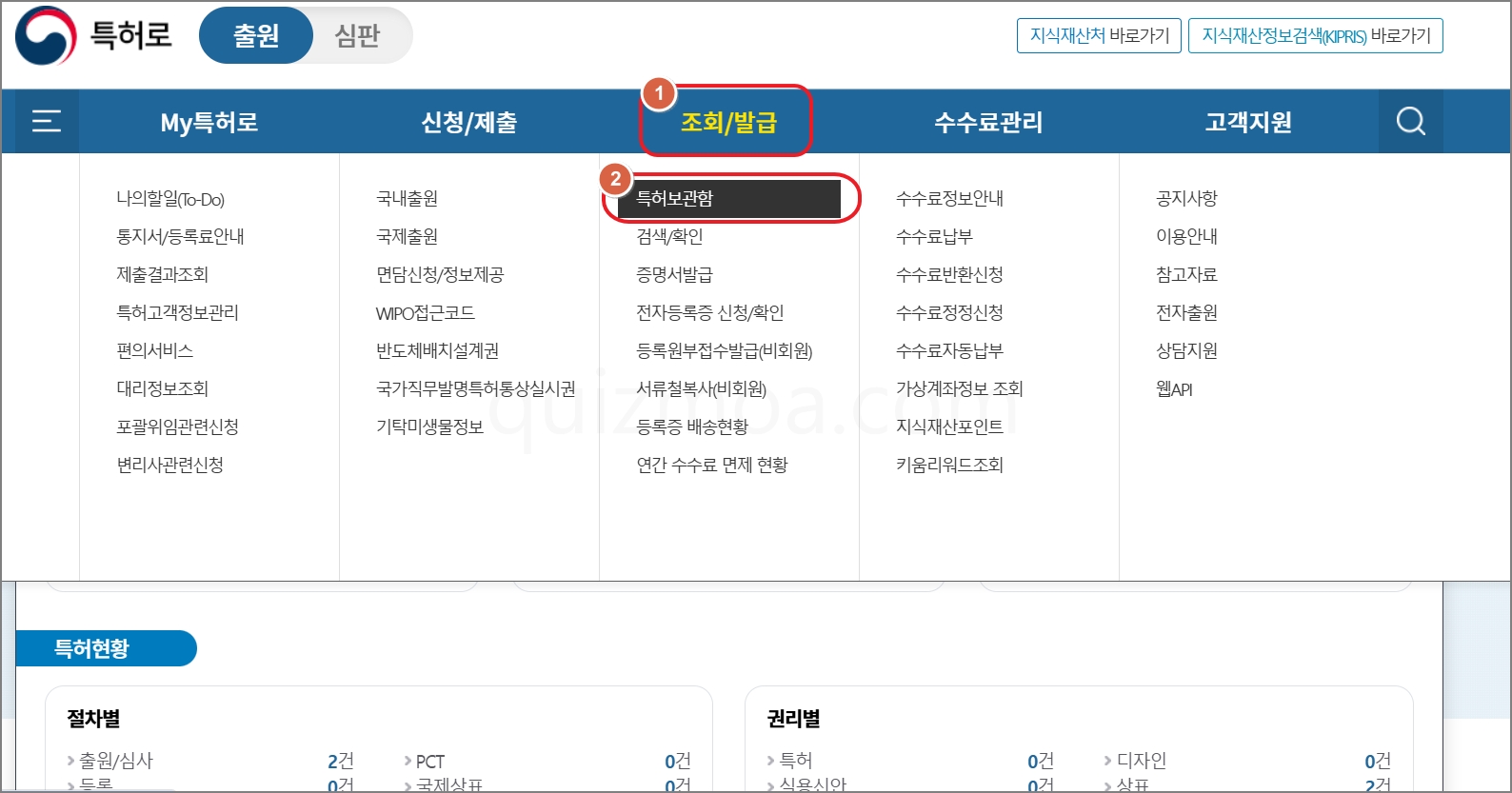Open the 신청/제출 main menu
The image size is (1512, 793).
[468, 122]
